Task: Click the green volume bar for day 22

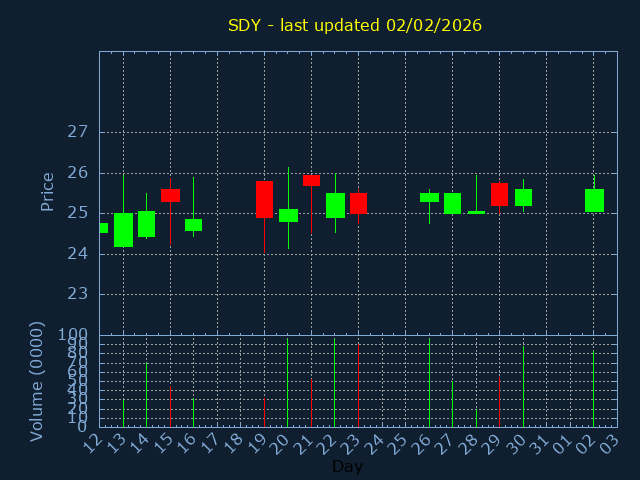Action: [x=335, y=382]
